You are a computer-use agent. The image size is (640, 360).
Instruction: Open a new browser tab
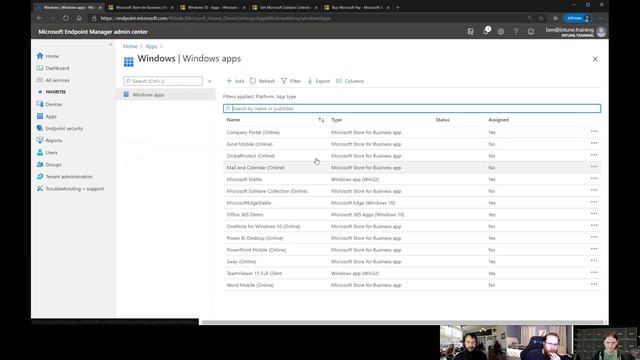click(398, 7)
